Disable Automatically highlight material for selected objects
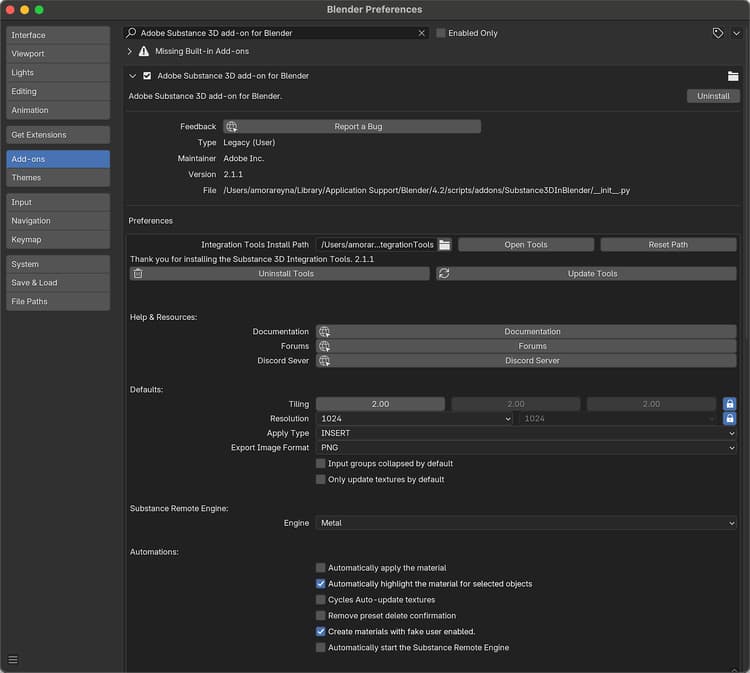This screenshot has width=750, height=673. (320, 584)
